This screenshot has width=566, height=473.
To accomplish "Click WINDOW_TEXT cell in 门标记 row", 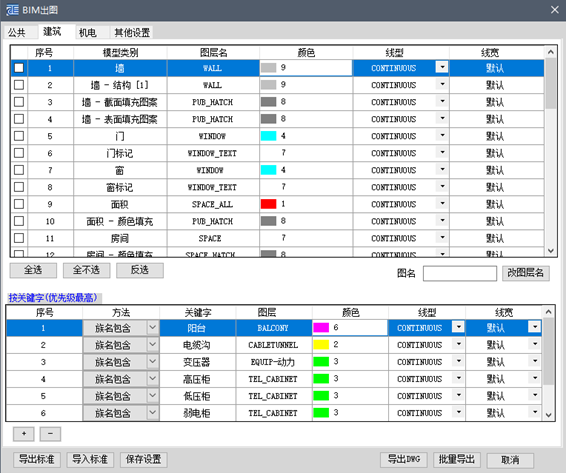I will coord(213,153).
